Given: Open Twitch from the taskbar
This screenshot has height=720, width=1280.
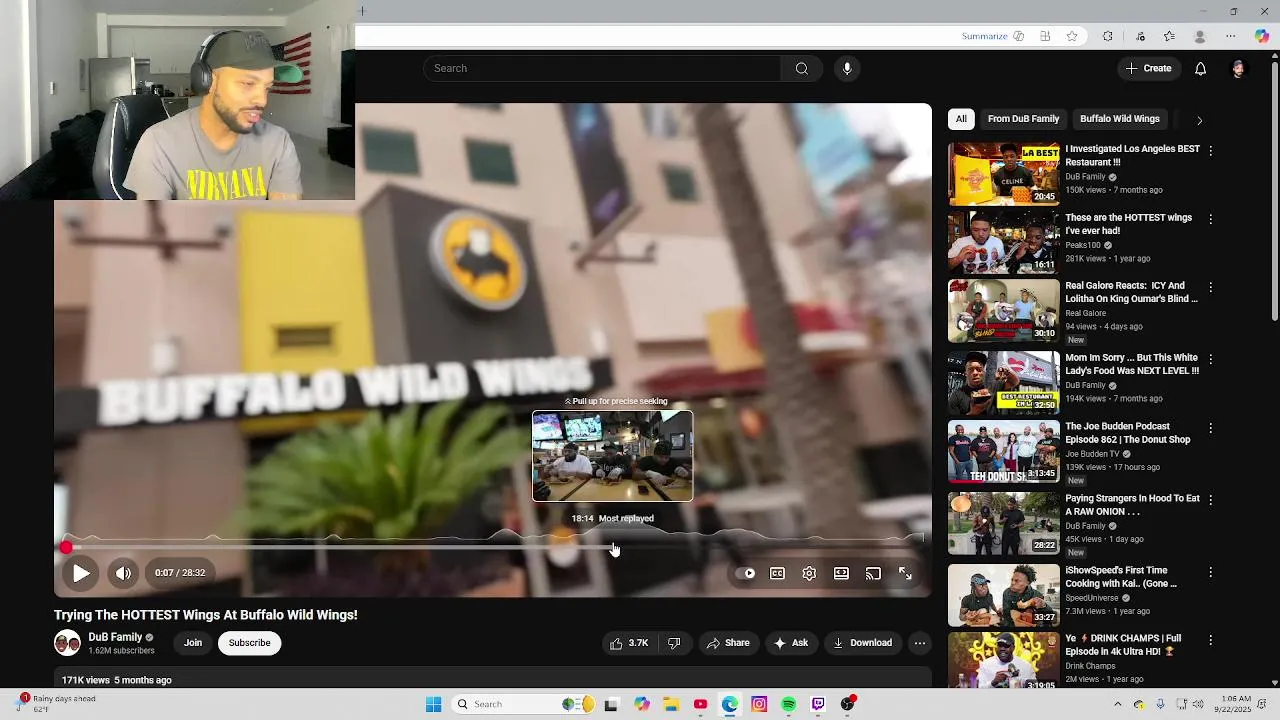Looking at the screenshot, I should coord(818,704).
